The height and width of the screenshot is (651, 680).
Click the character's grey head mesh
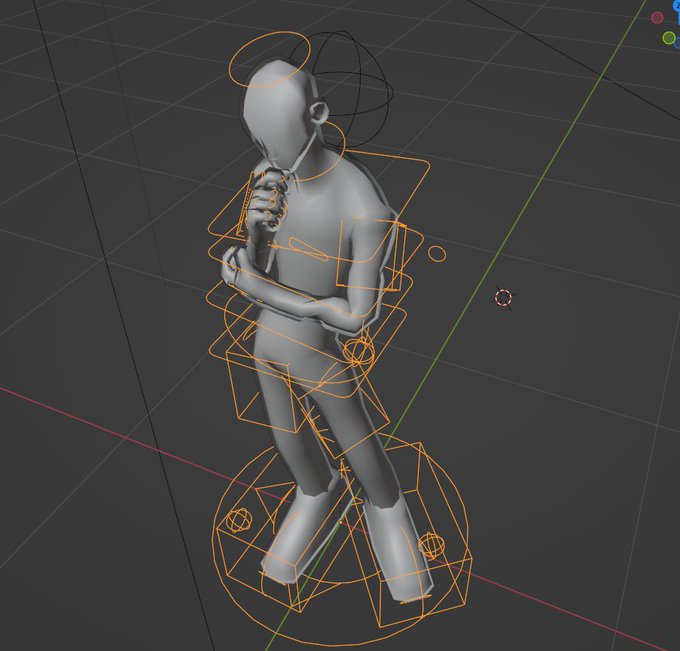(278, 113)
